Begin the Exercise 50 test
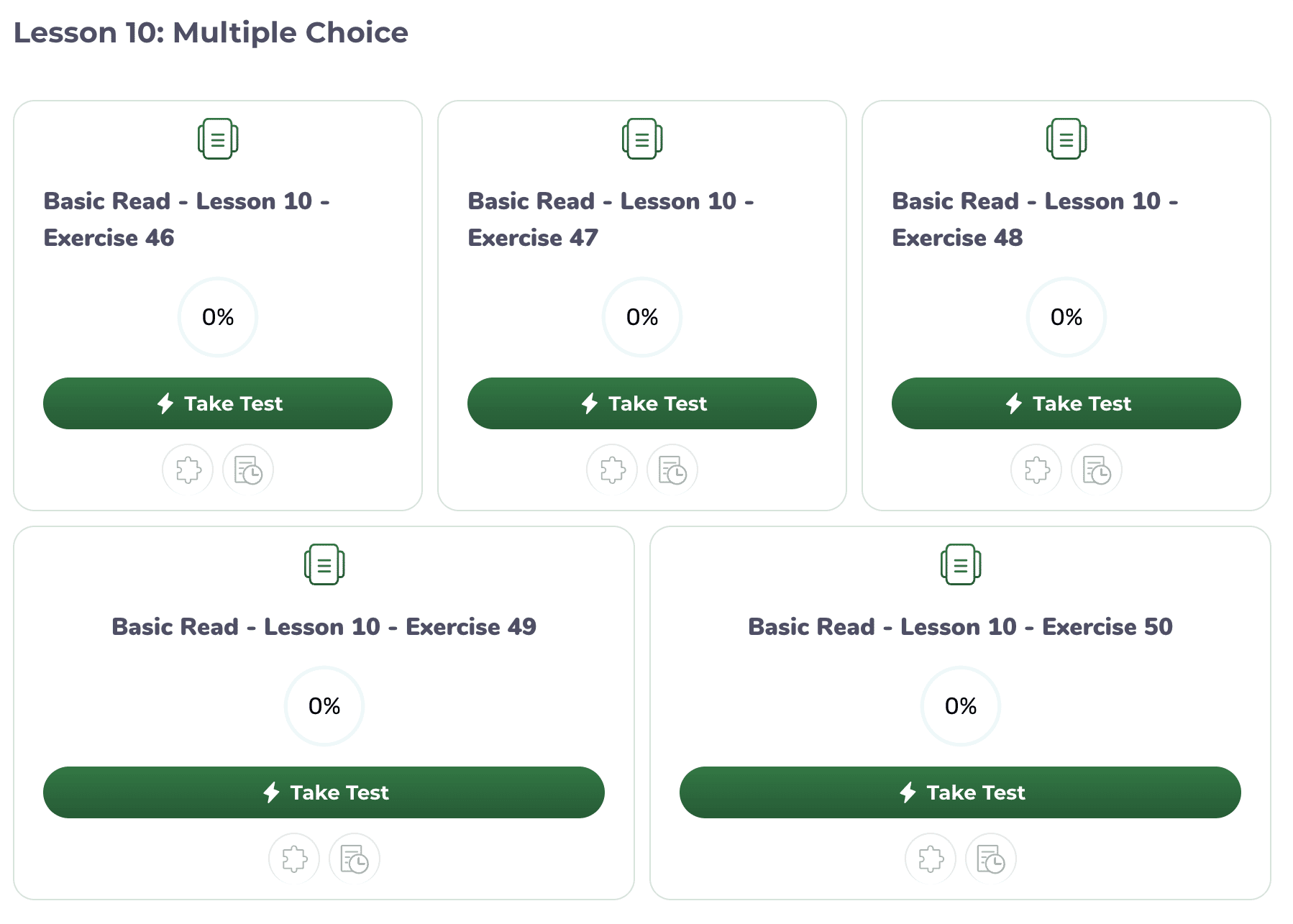The width and height of the screenshot is (1293, 924). 960,792
